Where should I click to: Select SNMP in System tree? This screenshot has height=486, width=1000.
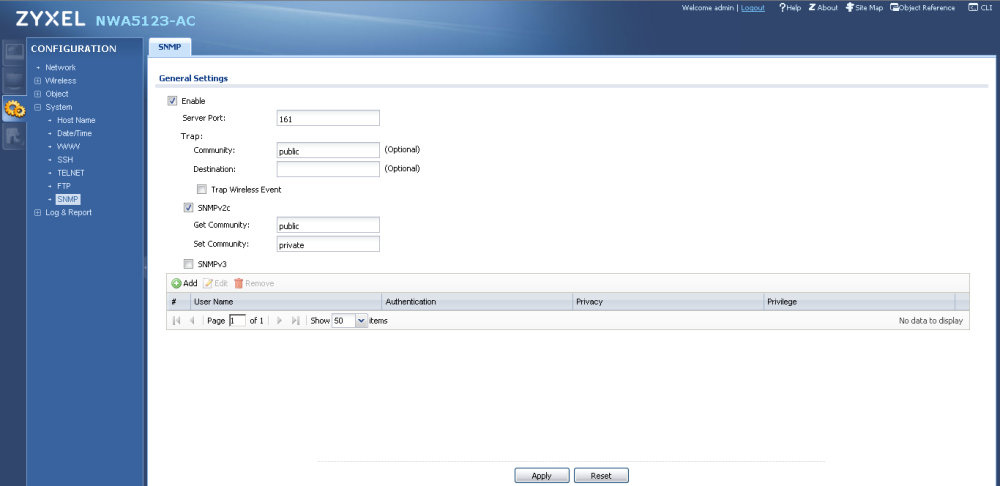pos(68,199)
